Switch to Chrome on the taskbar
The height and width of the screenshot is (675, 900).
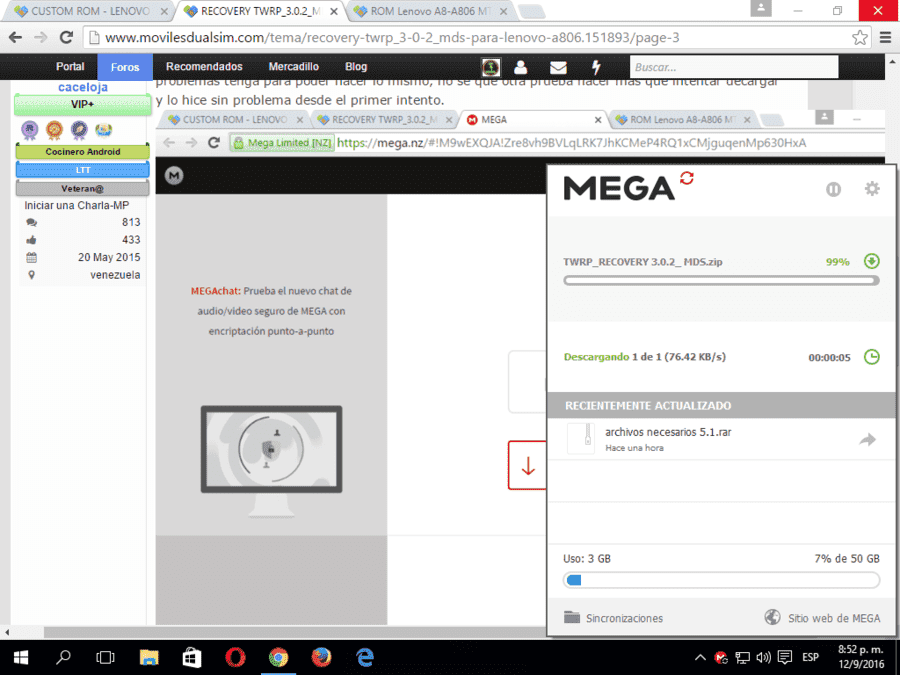tap(278, 657)
